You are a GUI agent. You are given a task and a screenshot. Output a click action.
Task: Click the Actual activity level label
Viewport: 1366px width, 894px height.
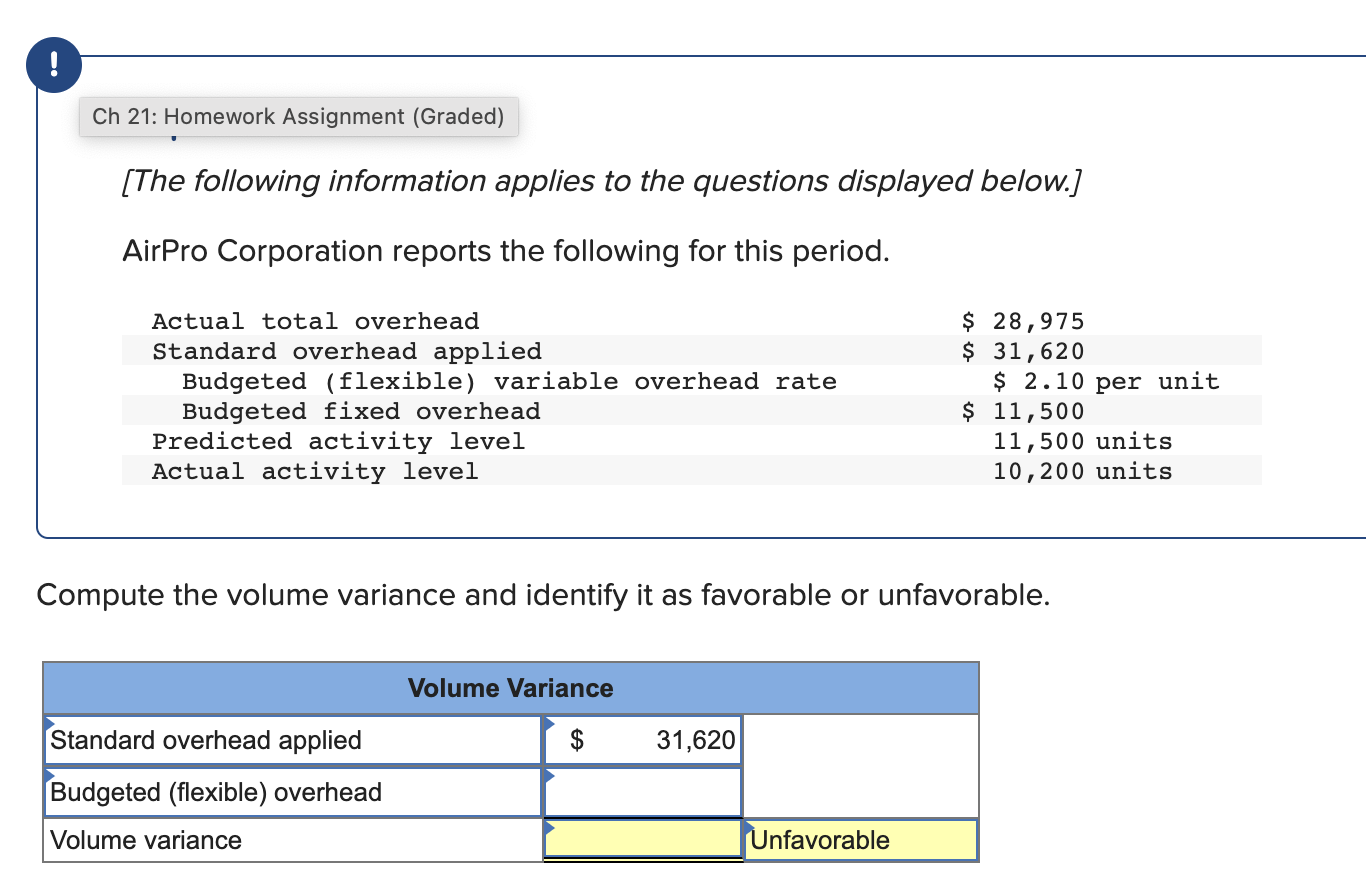point(315,471)
